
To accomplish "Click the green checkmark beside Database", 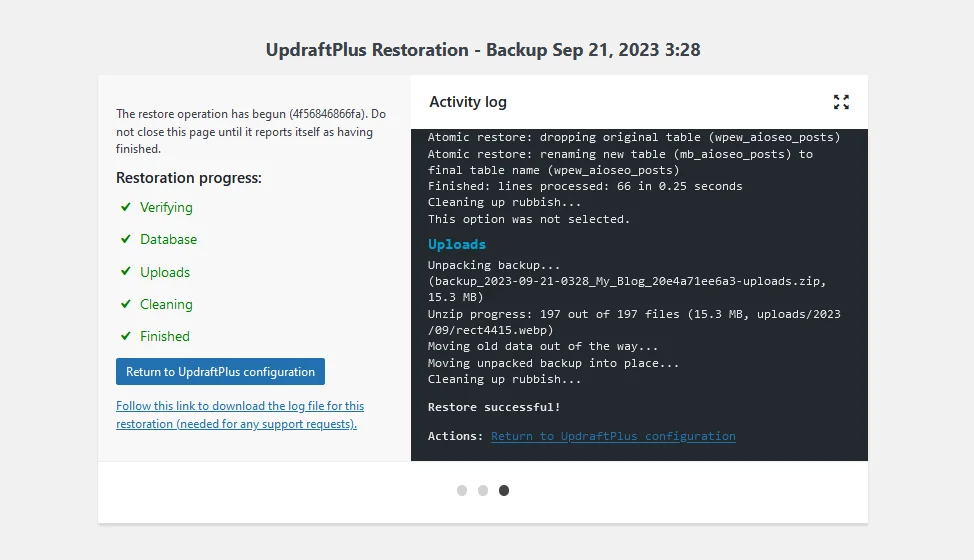I will (x=125, y=239).
